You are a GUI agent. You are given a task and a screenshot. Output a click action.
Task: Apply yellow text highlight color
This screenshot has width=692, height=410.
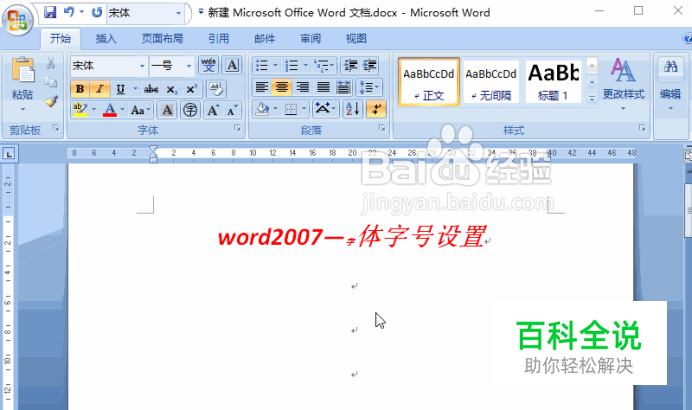(80, 109)
